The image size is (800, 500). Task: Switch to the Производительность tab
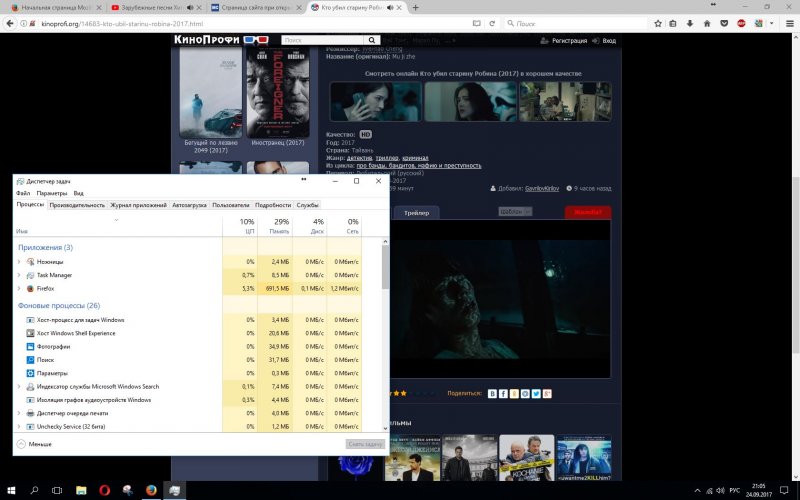click(x=77, y=205)
